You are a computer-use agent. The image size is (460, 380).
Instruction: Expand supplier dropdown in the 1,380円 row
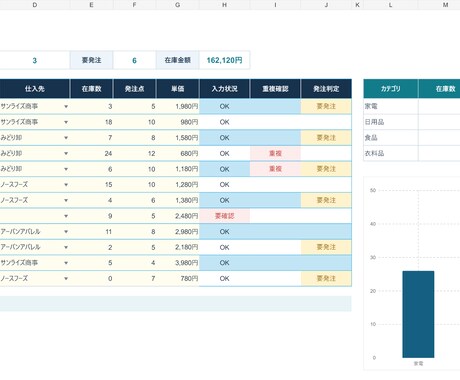pyautogui.click(x=66, y=200)
